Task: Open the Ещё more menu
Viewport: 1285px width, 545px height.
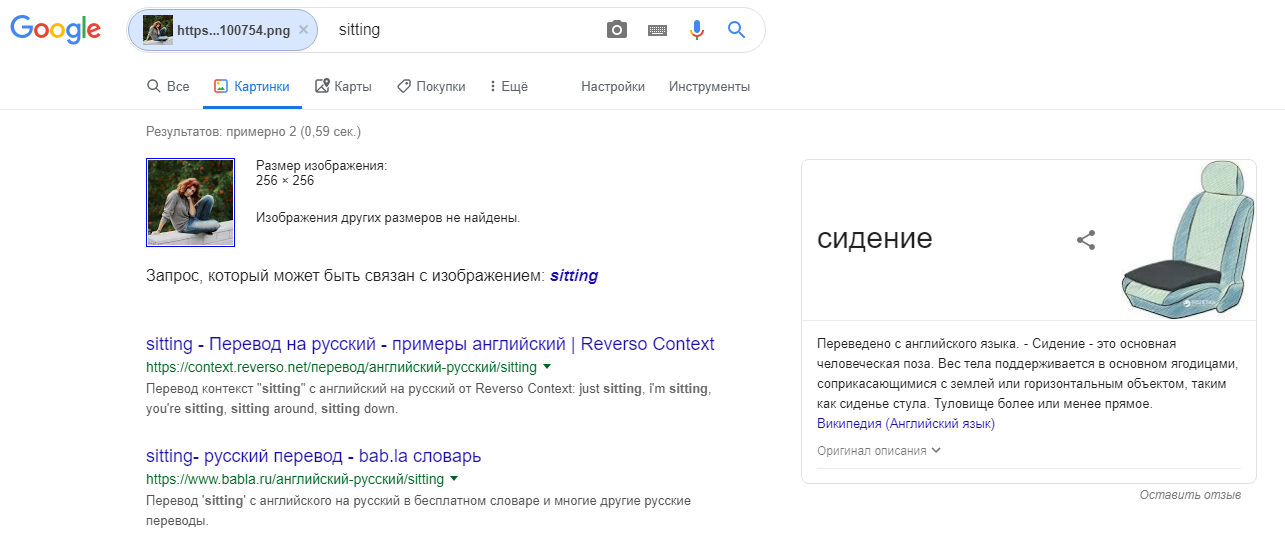Action: point(508,87)
